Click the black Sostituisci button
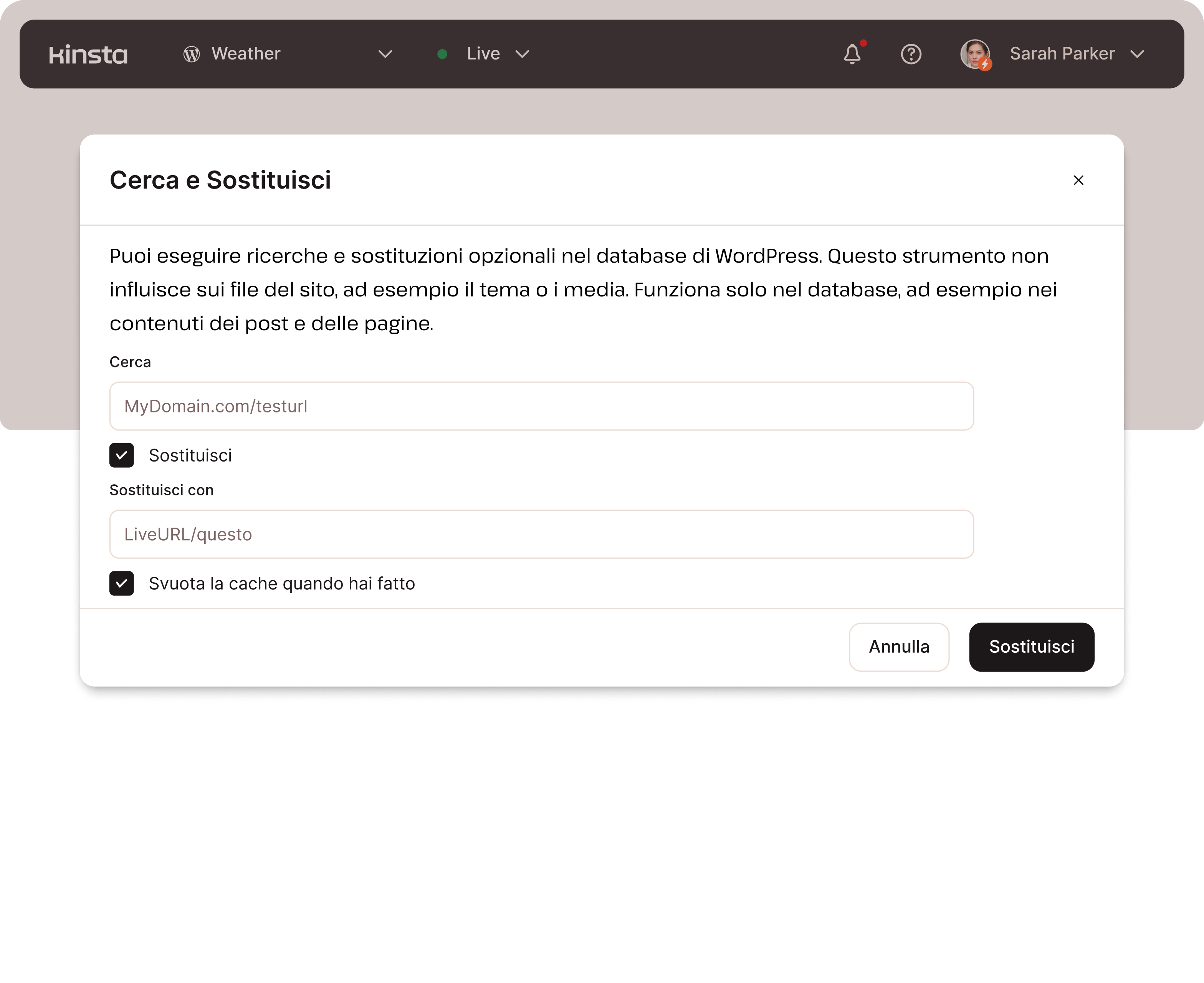This screenshot has width=1204, height=983. tap(1031, 647)
